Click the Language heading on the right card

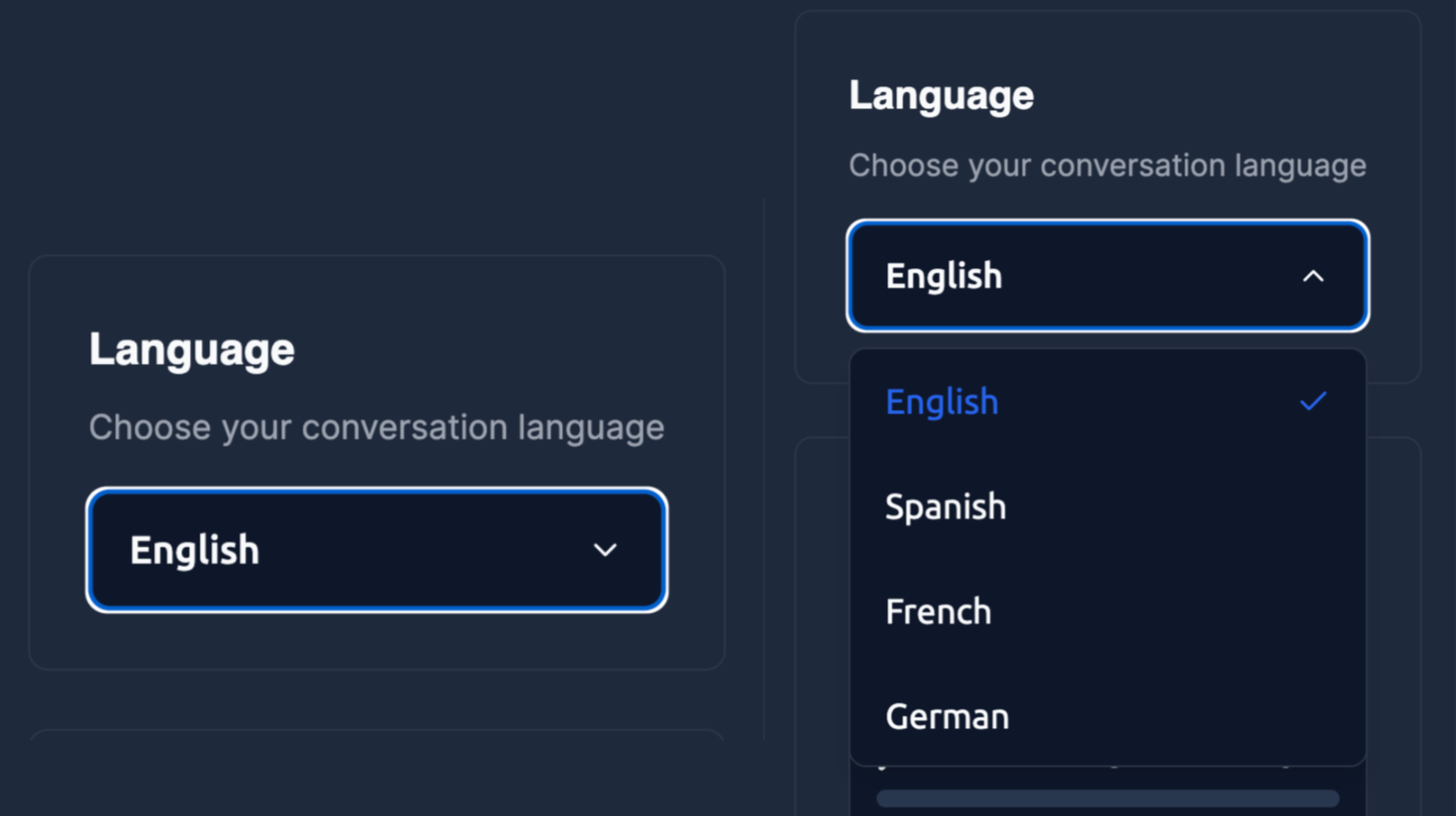[941, 95]
